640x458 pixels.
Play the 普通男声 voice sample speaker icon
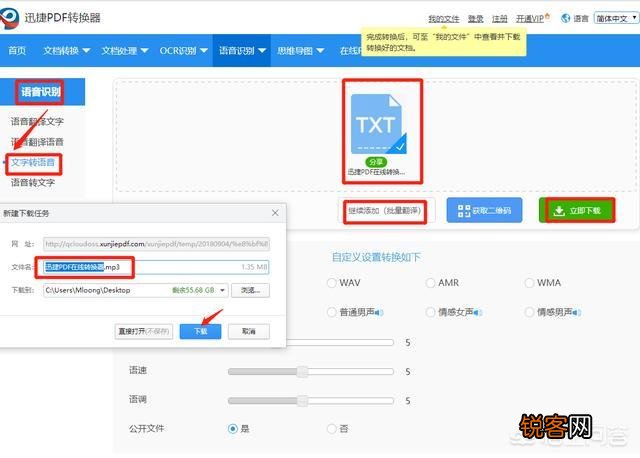378,313
